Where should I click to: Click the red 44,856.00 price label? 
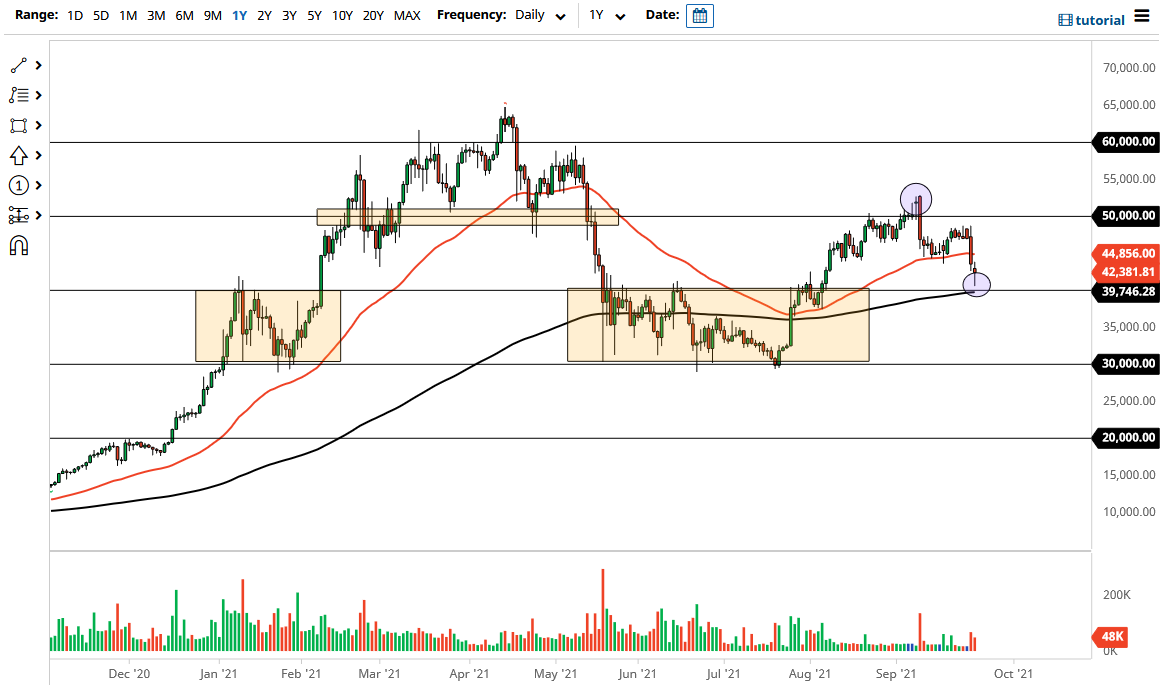tap(1127, 254)
